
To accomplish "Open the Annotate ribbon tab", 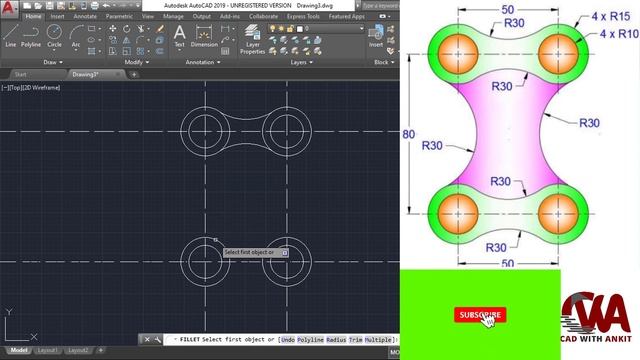I will (85, 16).
